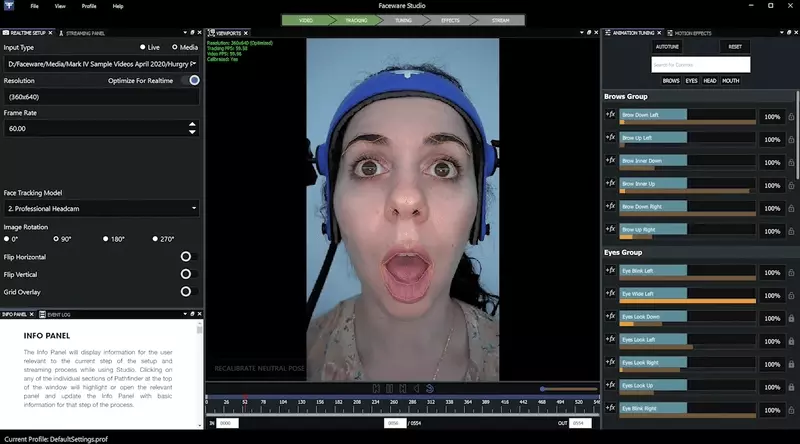Add effect to Eyes Look Left control

[x=610, y=339]
